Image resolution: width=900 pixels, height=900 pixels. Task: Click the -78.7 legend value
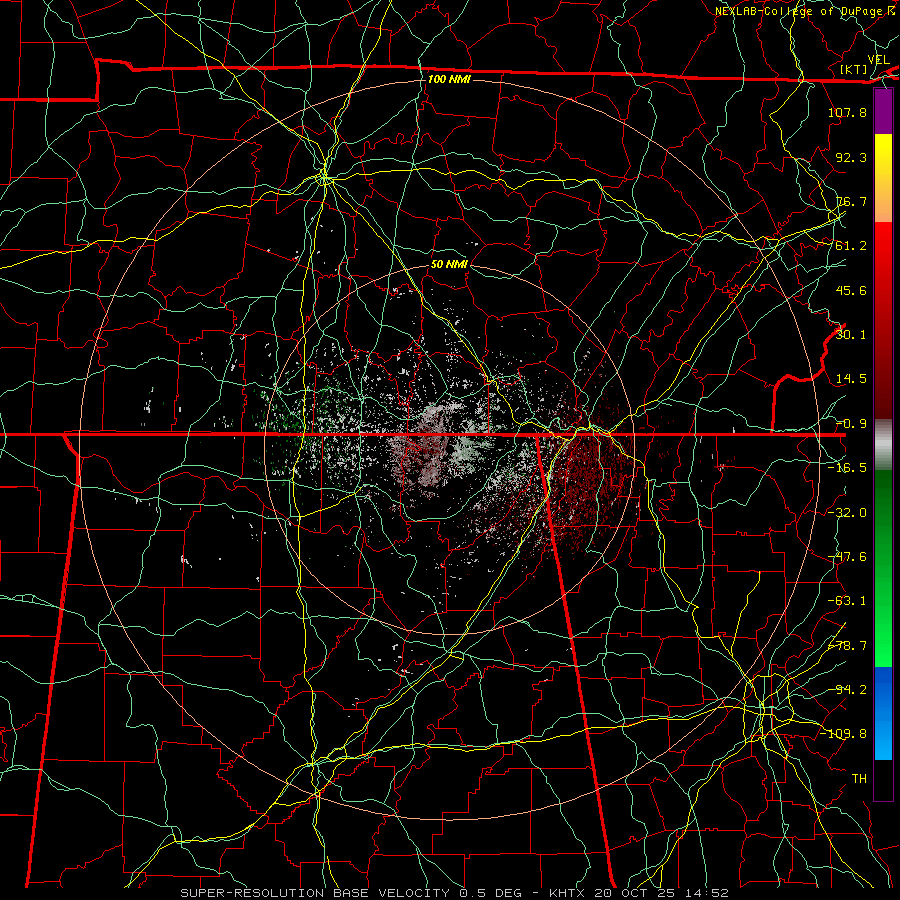pos(847,646)
